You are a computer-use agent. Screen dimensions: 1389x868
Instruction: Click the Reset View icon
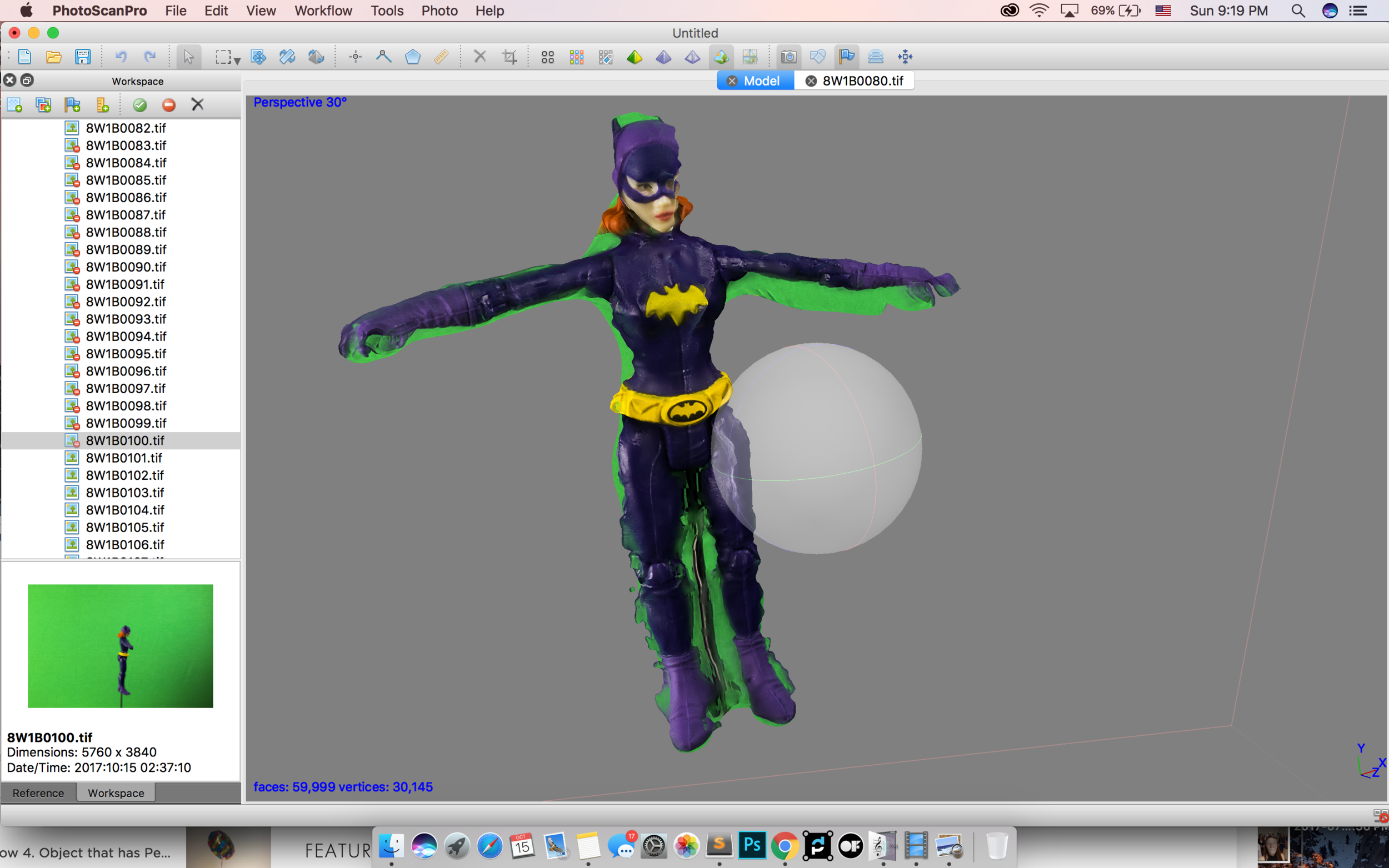click(905, 56)
